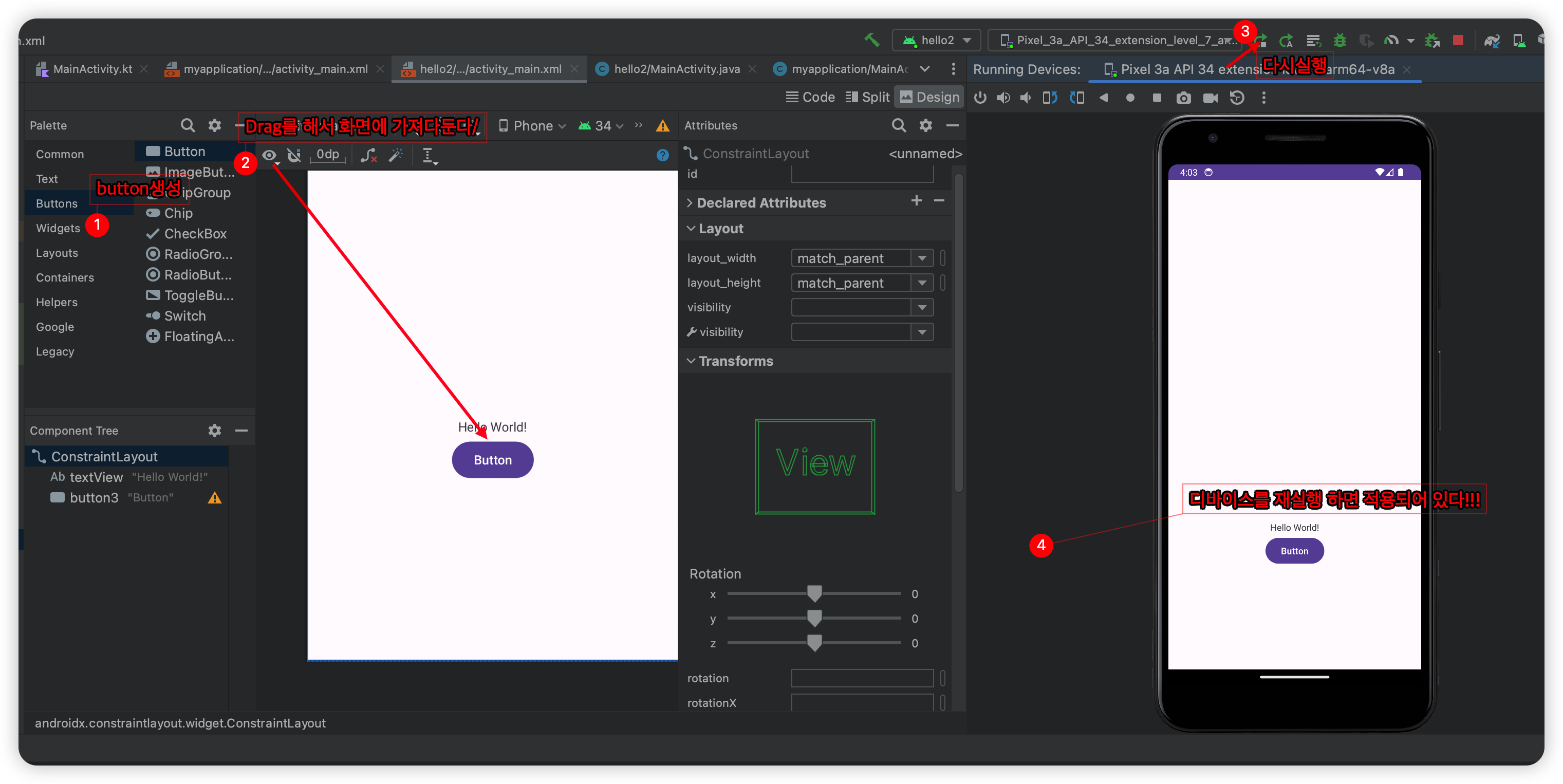Click the emulator volume up icon
The height and width of the screenshot is (784, 1563).
click(x=1003, y=98)
